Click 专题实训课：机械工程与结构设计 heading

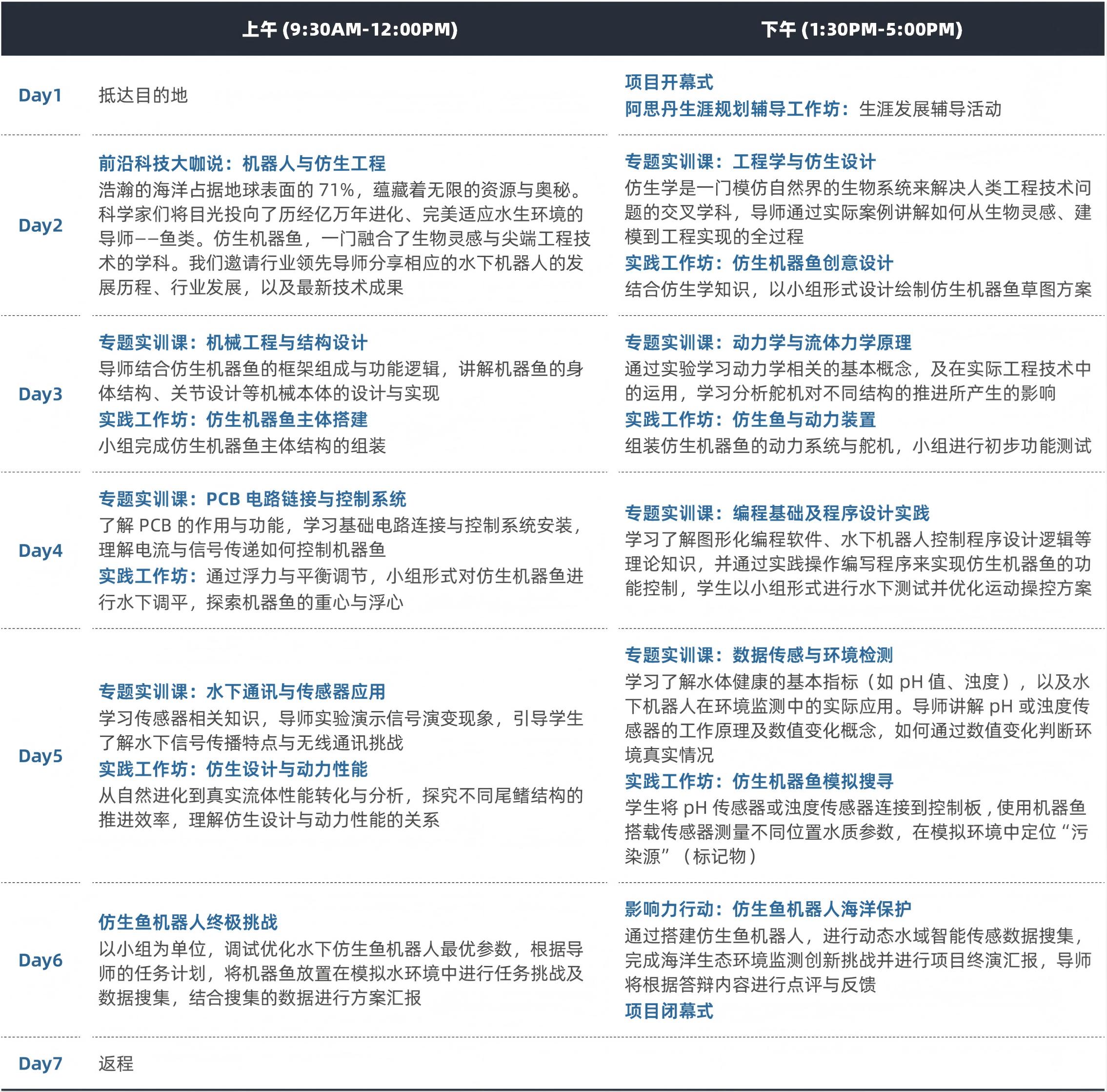click(233, 343)
